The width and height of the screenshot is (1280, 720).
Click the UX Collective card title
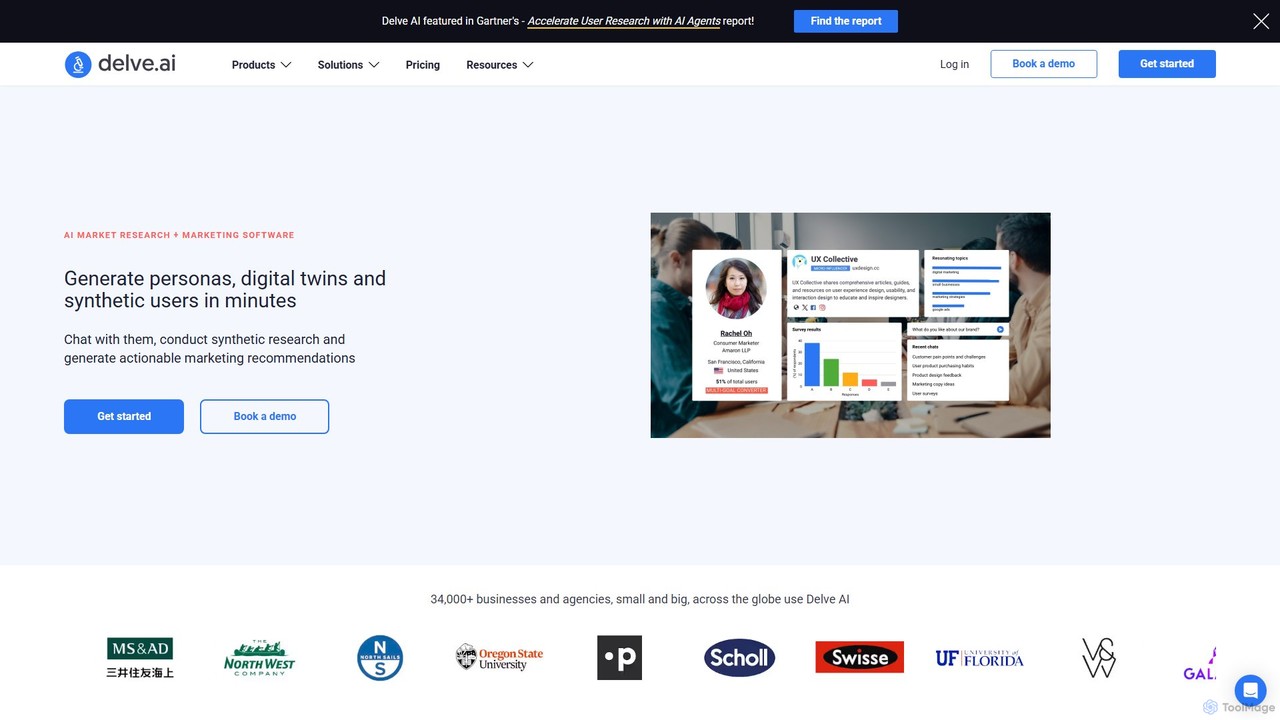[834, 259]
